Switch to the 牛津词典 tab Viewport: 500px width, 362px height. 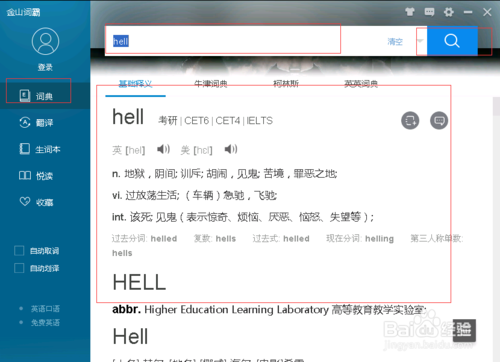click(211, 83)
